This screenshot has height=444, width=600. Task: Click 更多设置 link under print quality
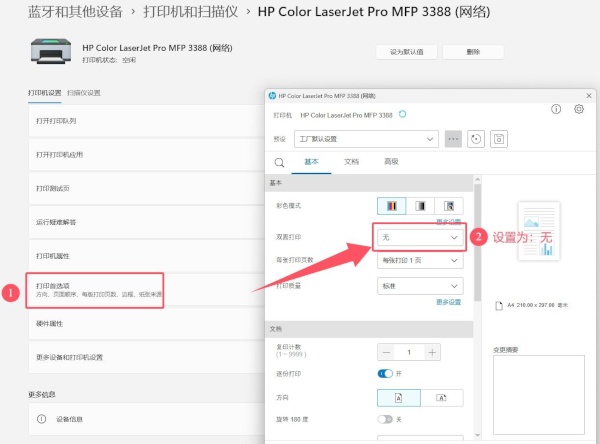(x=448, y=302)
